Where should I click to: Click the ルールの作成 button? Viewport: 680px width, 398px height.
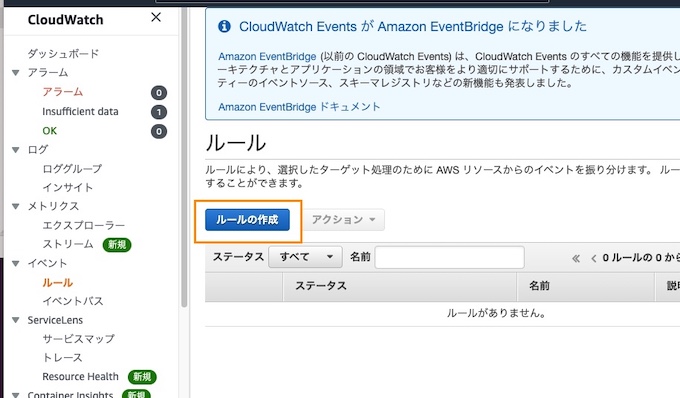(247, 219)
